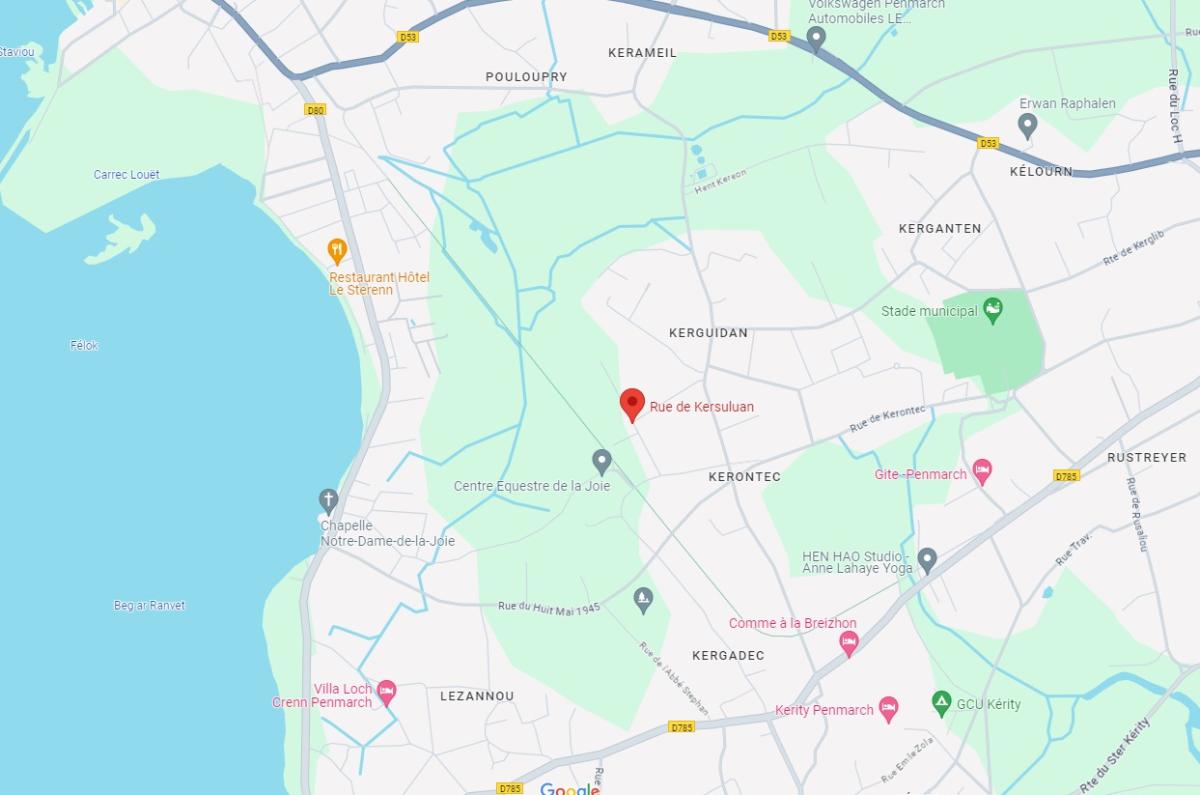Open the Gîte Penmarch lodging icon

click(x=982, y=472)
